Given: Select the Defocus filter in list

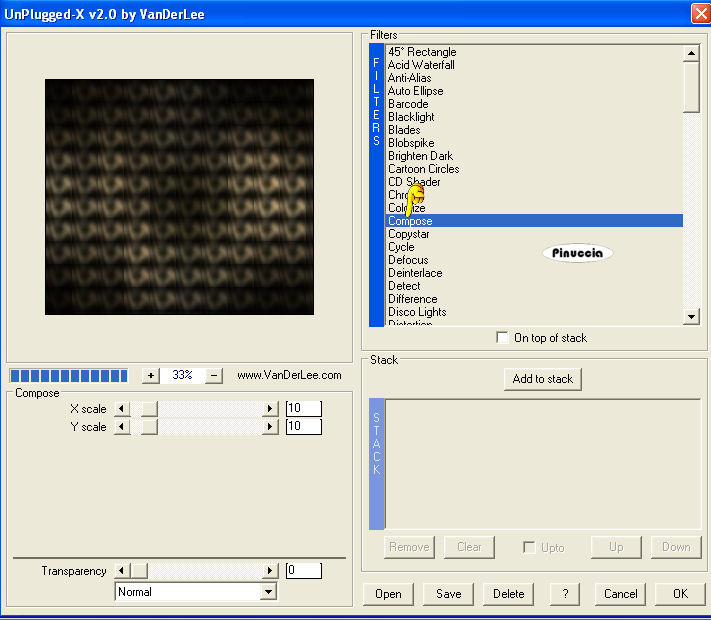Looking at the screenshot, I should 408,260.
